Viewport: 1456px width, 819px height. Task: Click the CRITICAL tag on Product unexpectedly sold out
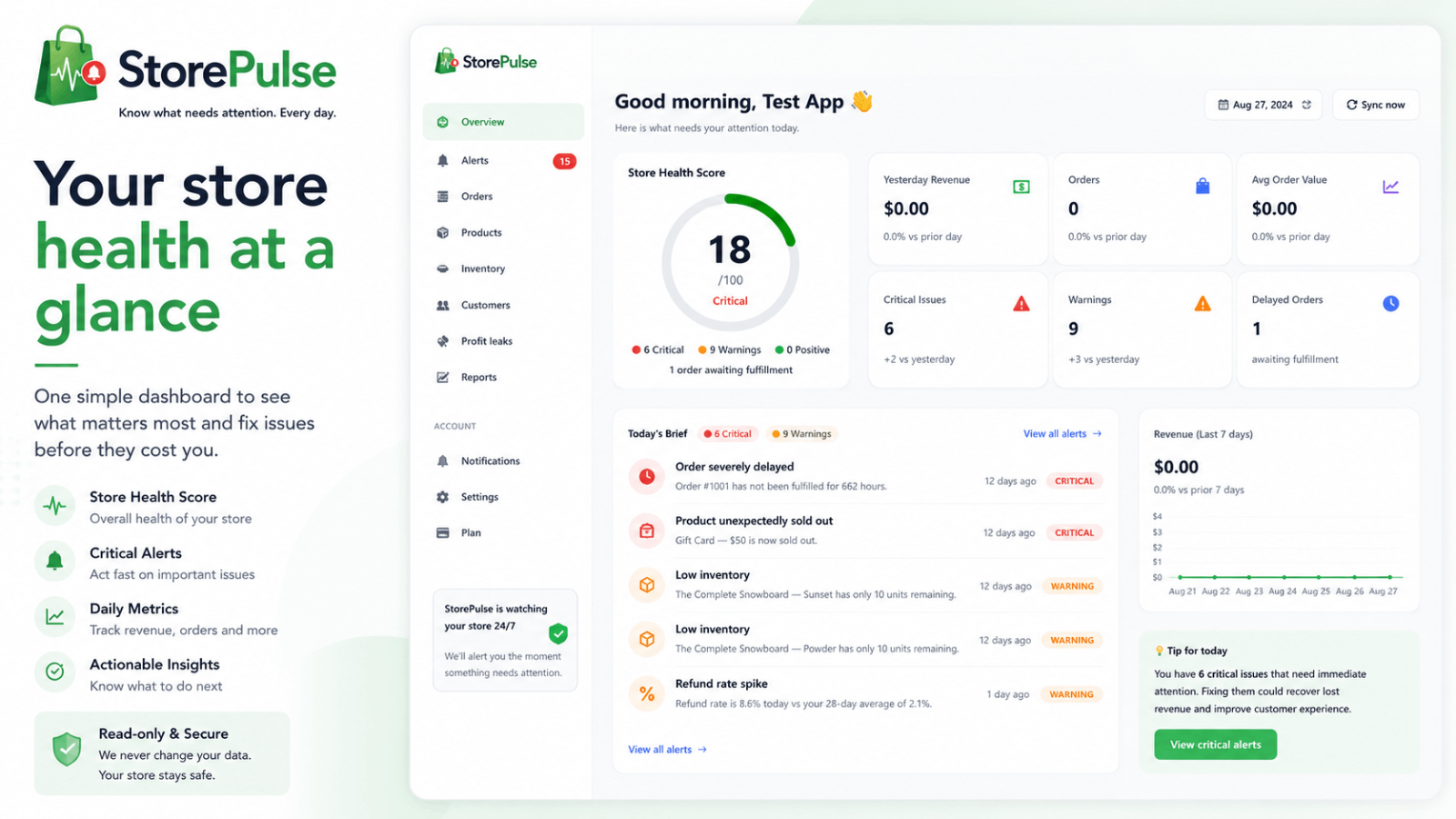(x=1074, y=533)
